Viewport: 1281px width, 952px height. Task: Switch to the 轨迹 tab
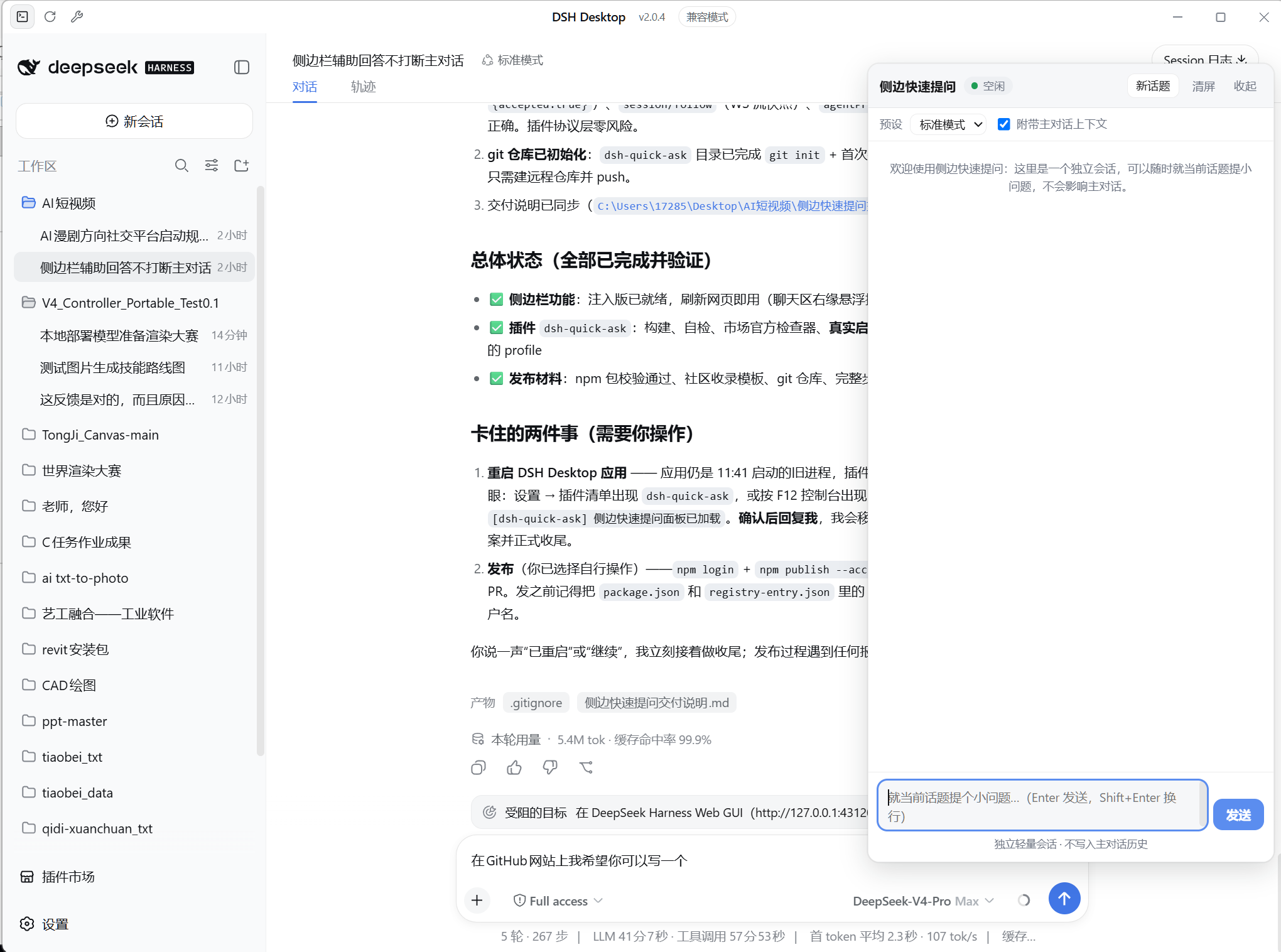(364, 87)
